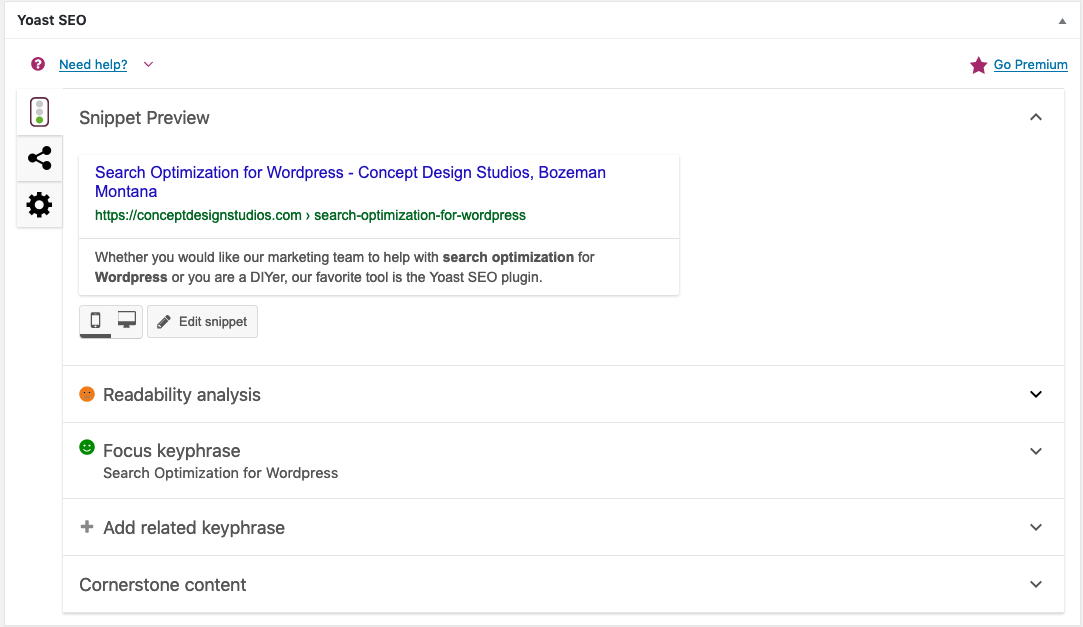Click the Go Premium star icon
Screen dimensions: 1083x627
978,65
